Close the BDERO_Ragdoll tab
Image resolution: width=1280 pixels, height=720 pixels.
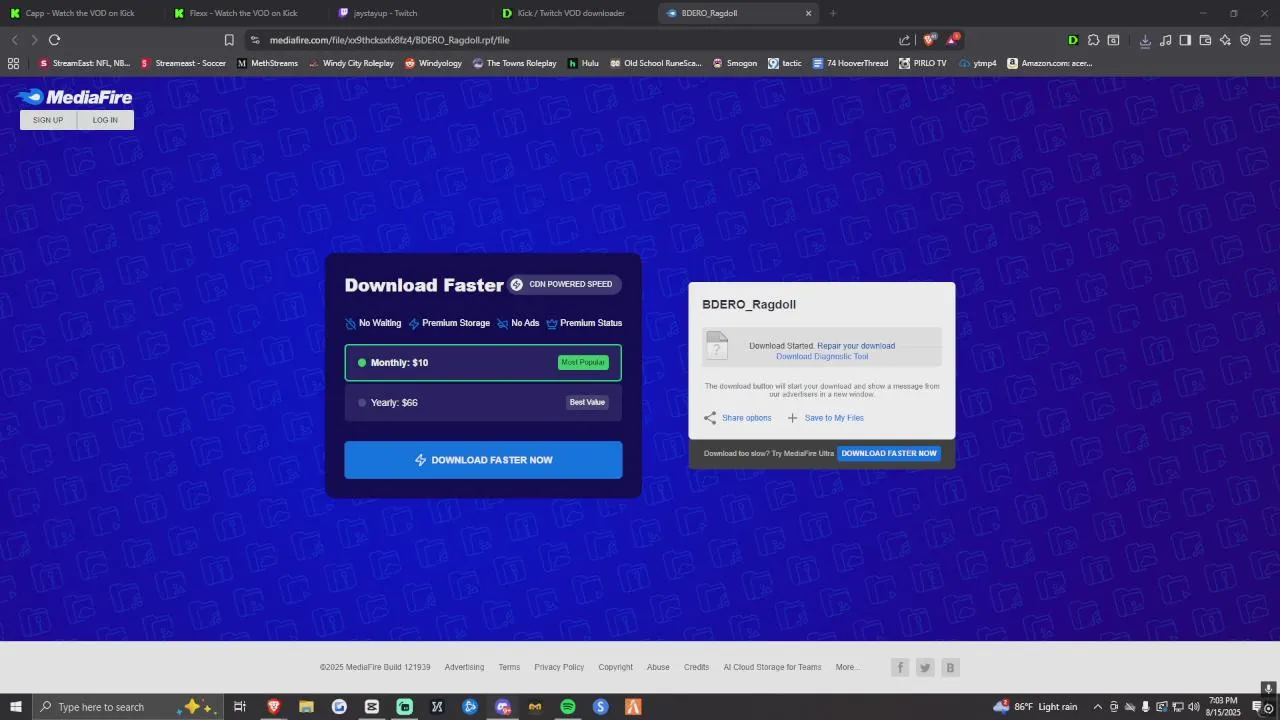(809, 13)
